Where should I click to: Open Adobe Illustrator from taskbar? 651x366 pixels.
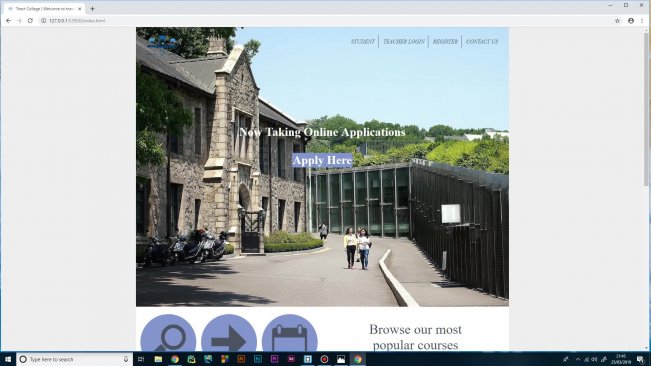(241, 359)
